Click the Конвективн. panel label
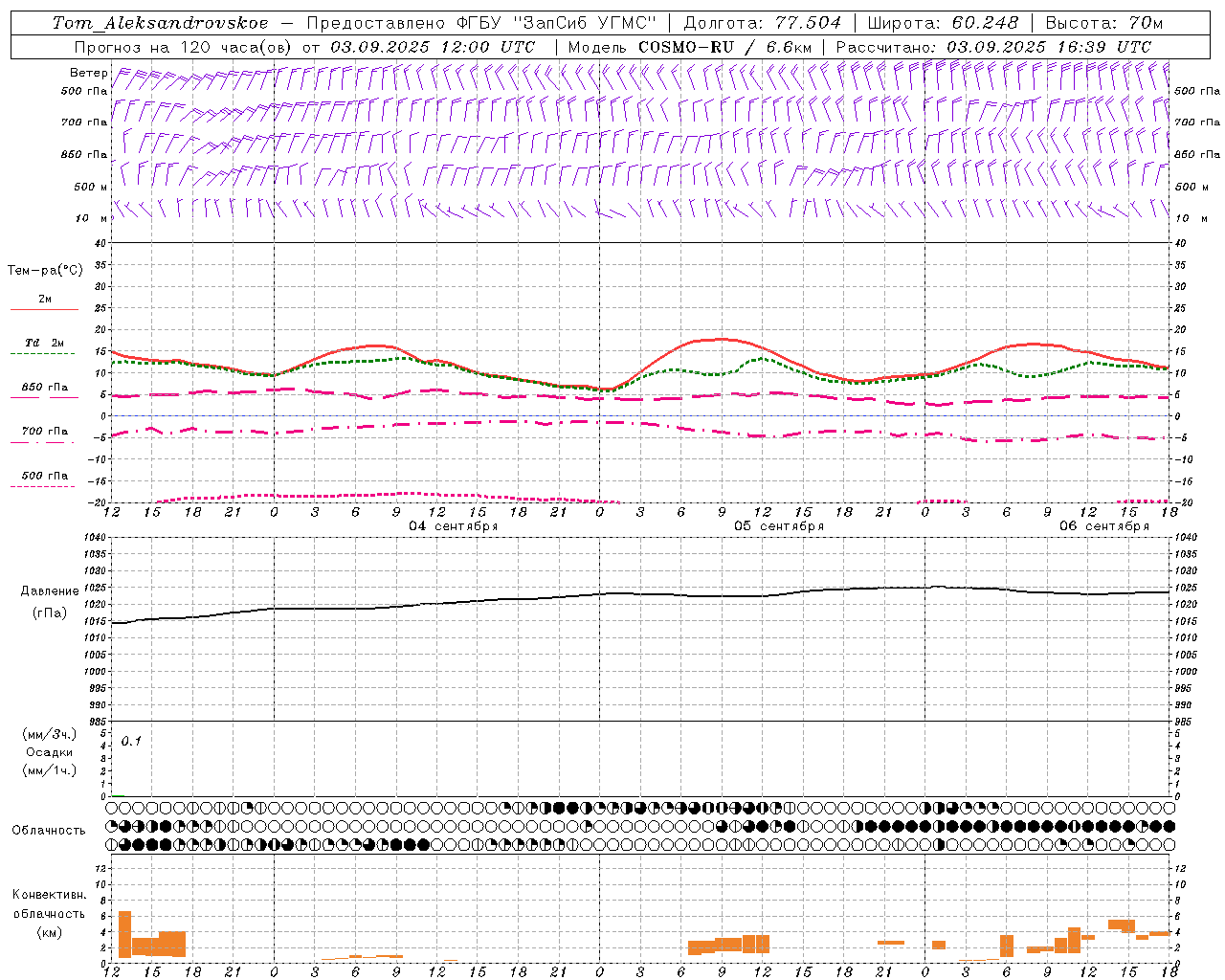This screenshot has width=1225, height=980. tap(50, 895)
